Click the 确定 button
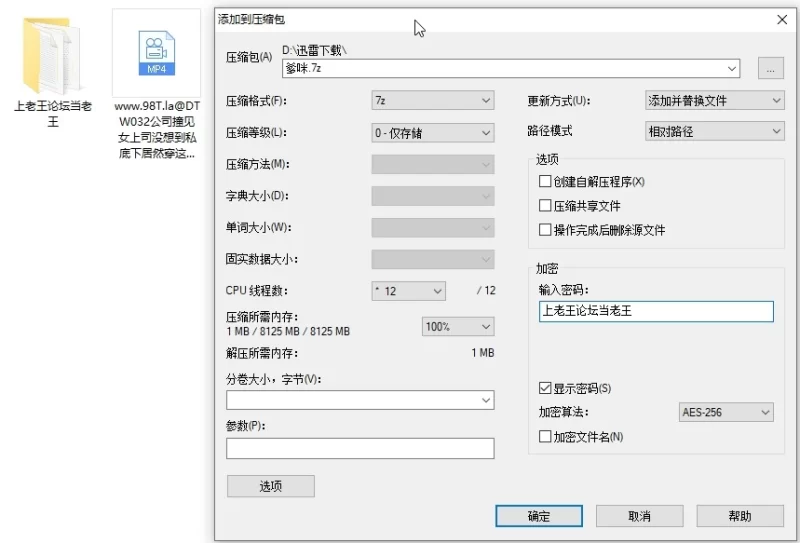Image resolution: width=800 pixels, height=543 pixels. coord(539,516)
